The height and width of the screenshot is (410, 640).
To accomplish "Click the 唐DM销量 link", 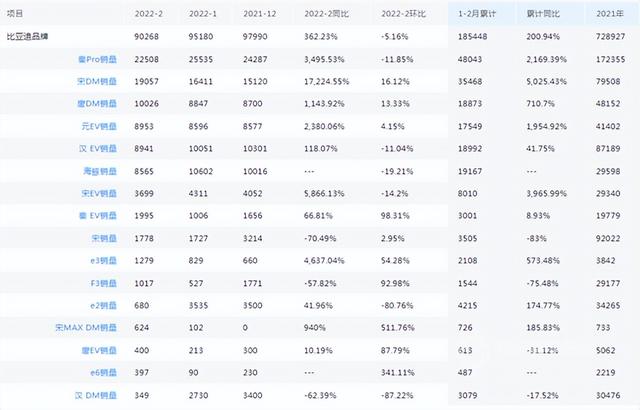I will point(97,104).
